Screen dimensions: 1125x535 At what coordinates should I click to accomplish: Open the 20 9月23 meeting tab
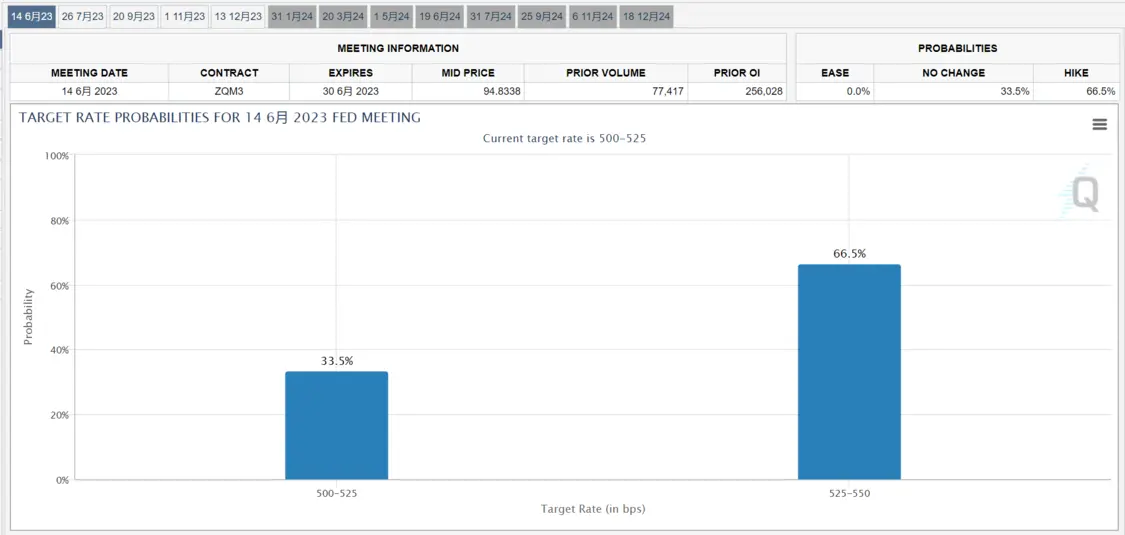coord(133,16)
